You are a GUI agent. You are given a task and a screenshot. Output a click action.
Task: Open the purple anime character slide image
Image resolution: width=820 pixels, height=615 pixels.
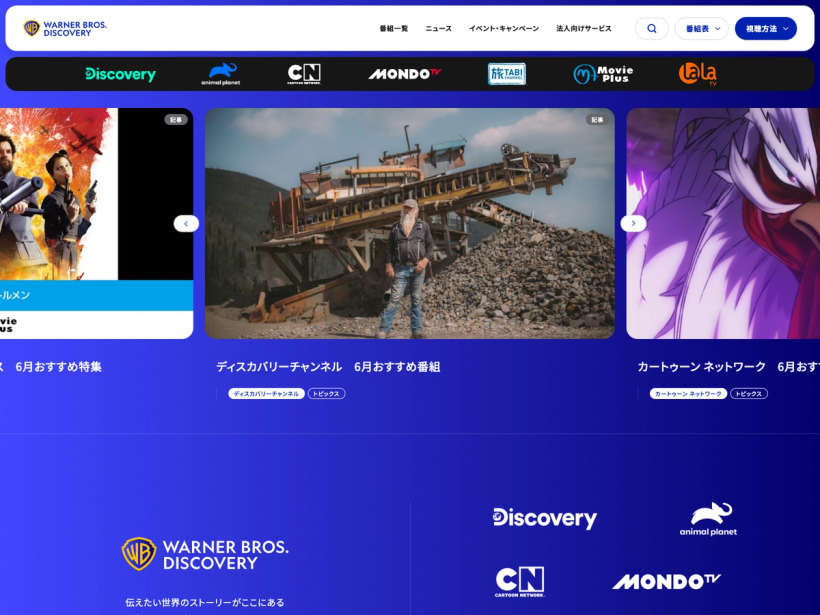723,223
